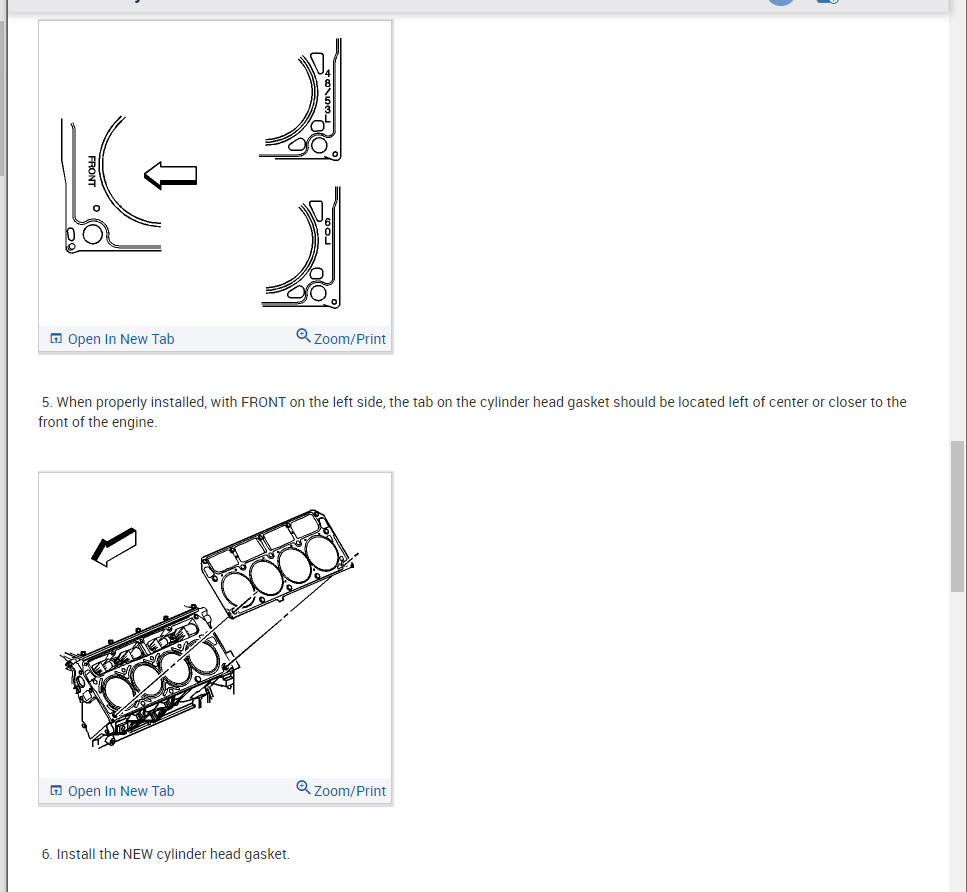Click step 6 'Install the NEW cylinder head gasket'
The image size is (967, 892).
click(165, 854)
